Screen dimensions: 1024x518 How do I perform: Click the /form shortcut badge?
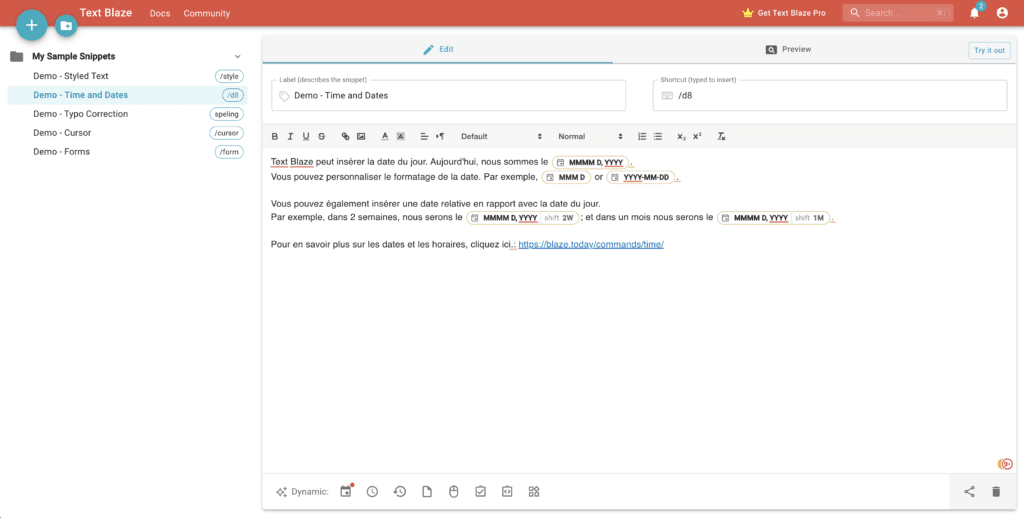point(229,152)
